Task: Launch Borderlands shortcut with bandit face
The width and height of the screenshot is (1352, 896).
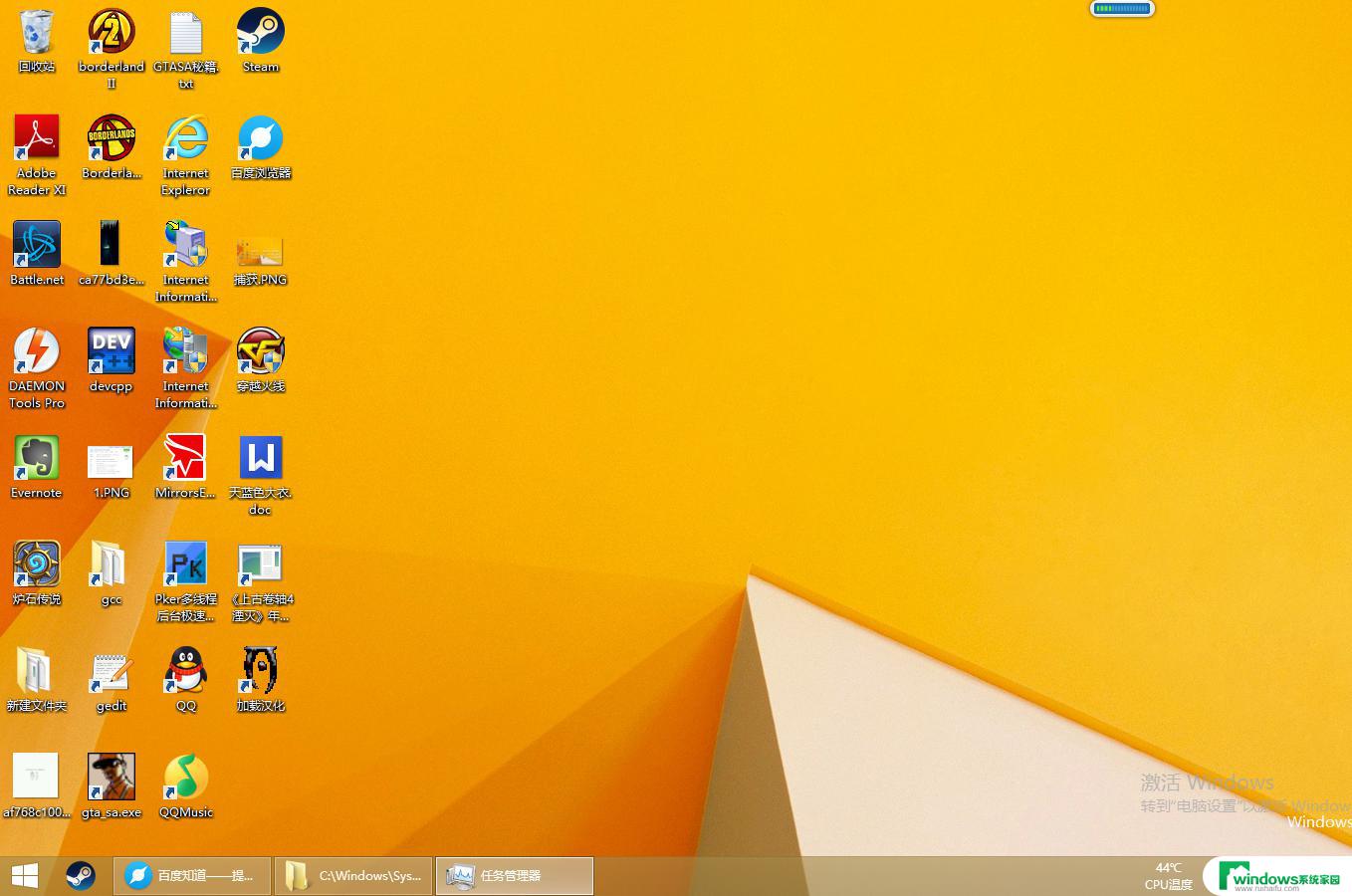Action: [x=112, y=147]
